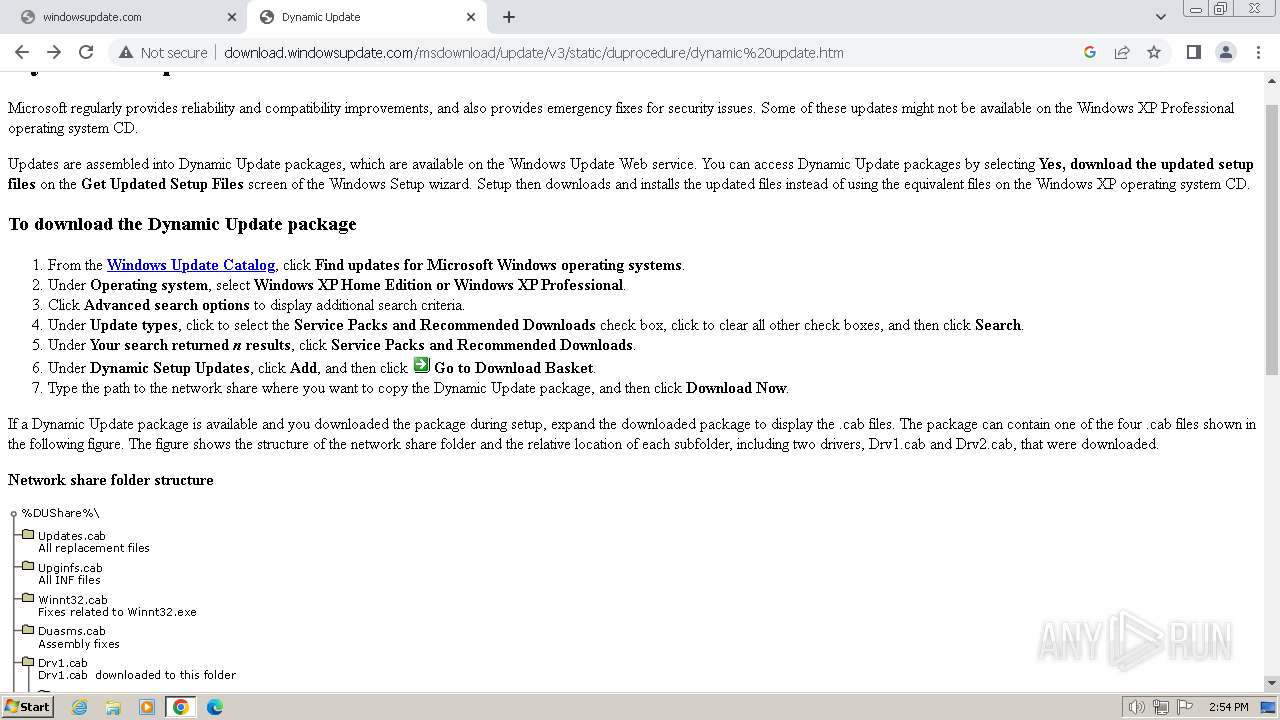1280x720 pixels.
Task: Bookmark this page with the star
Action: click(x=1154, y=52)
